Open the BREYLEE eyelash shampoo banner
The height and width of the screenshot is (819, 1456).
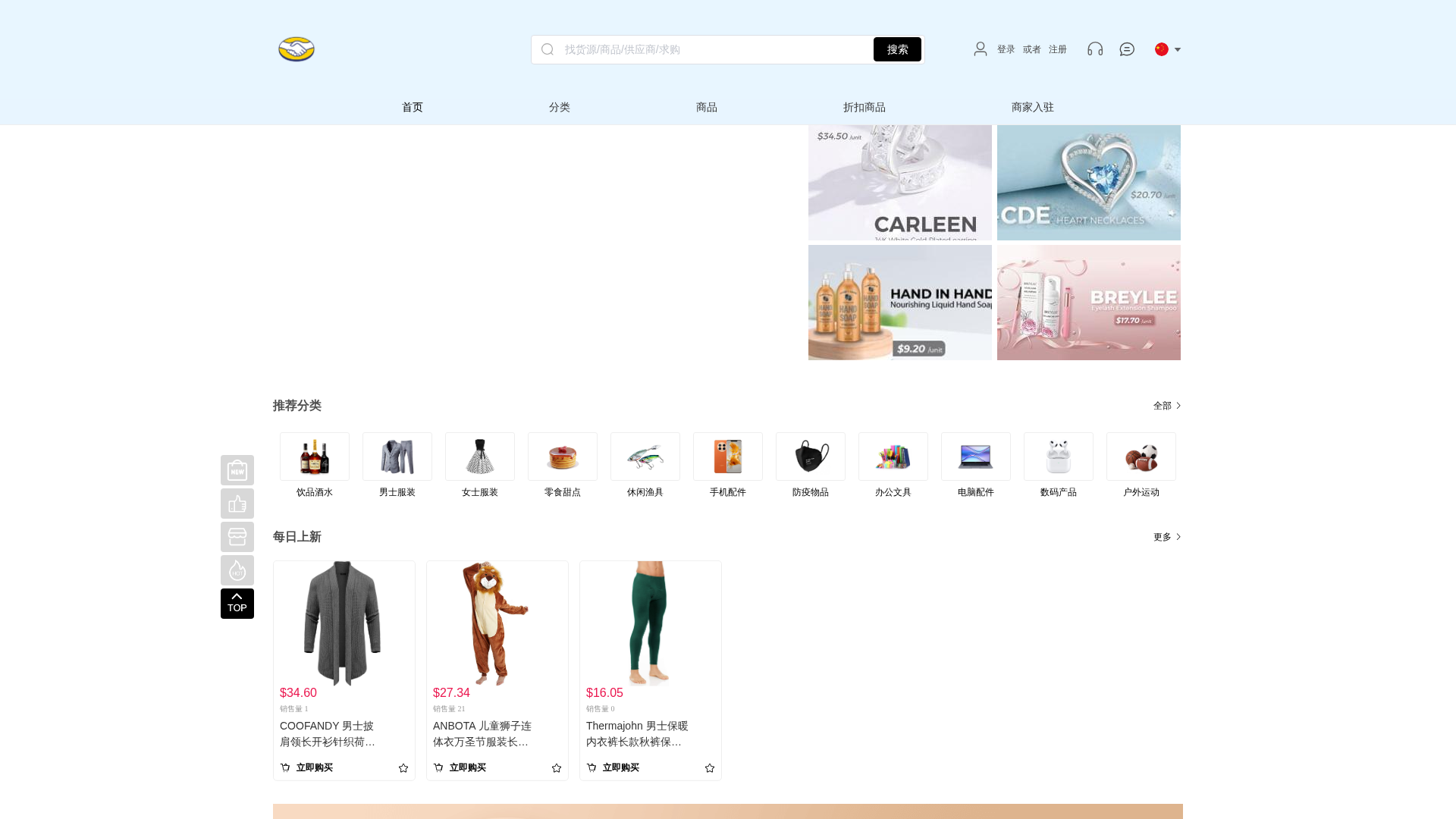1089,303
